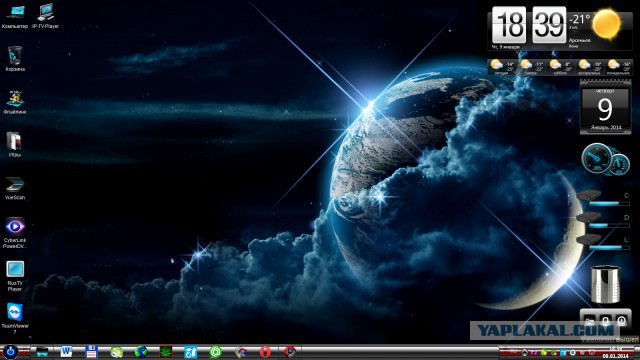Open RusTV Player desktop shortcut
Viewport: 640px width, 360px height.
pos(15,276)
